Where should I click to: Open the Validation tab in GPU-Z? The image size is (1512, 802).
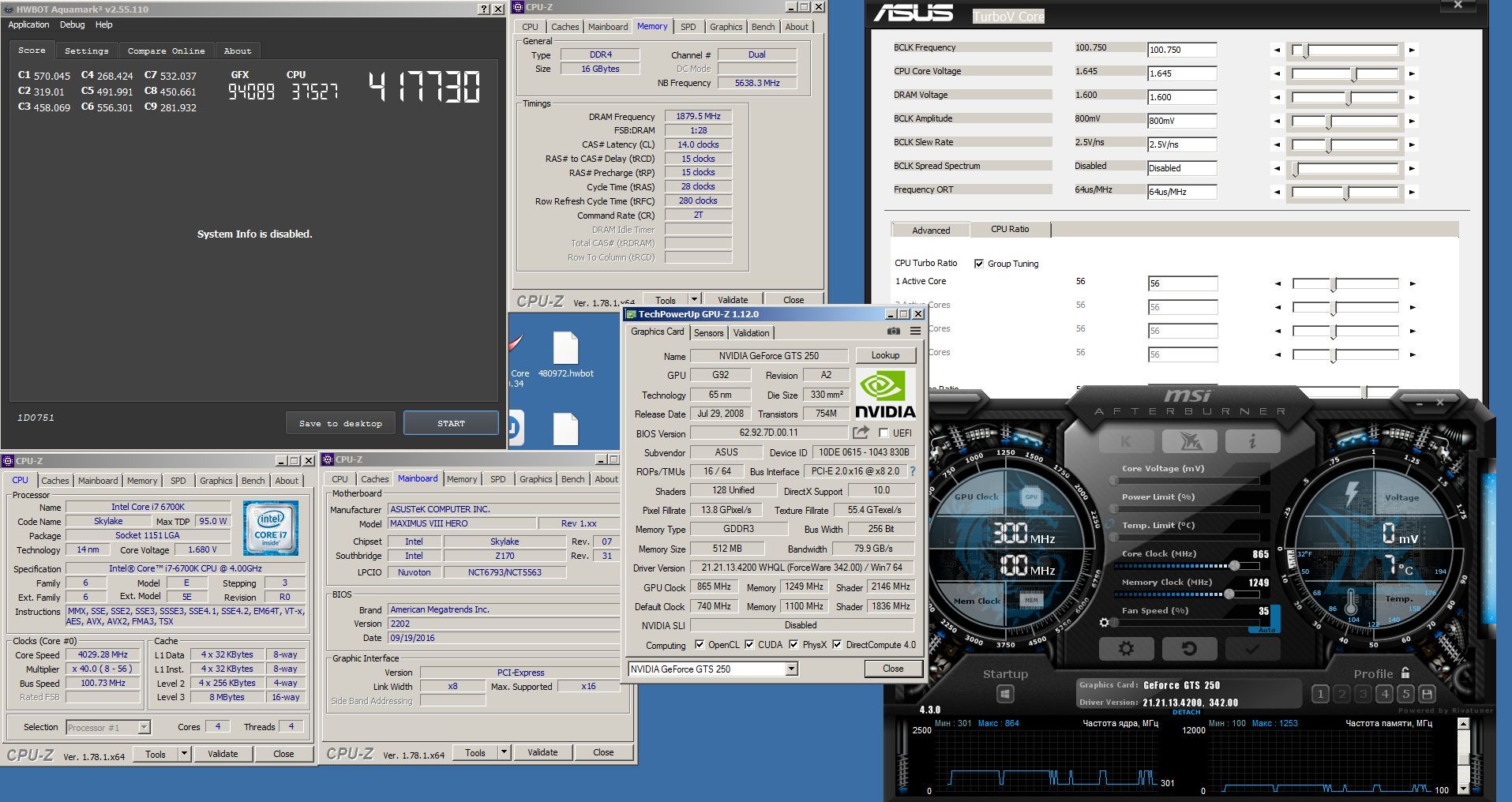coord(751,333)
